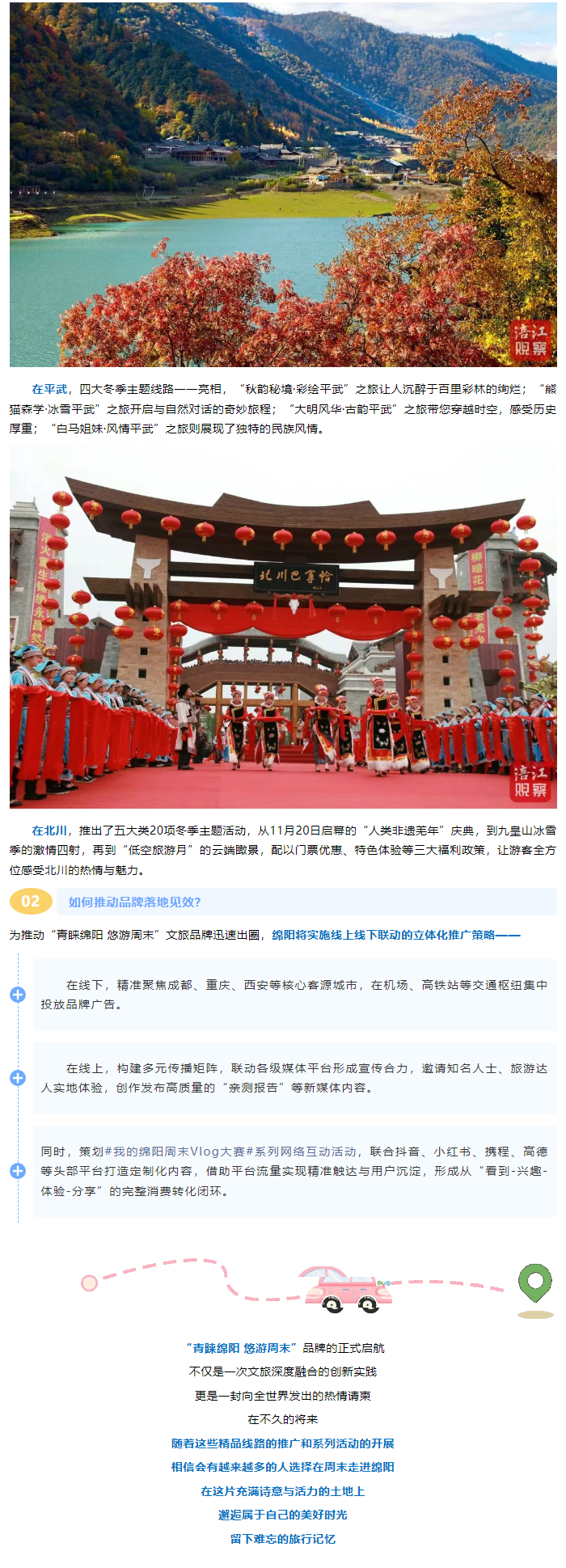566x1568 pixels.
Task: Click the heading 如何推动品牌落地见效?
Action: click(134, 902)
